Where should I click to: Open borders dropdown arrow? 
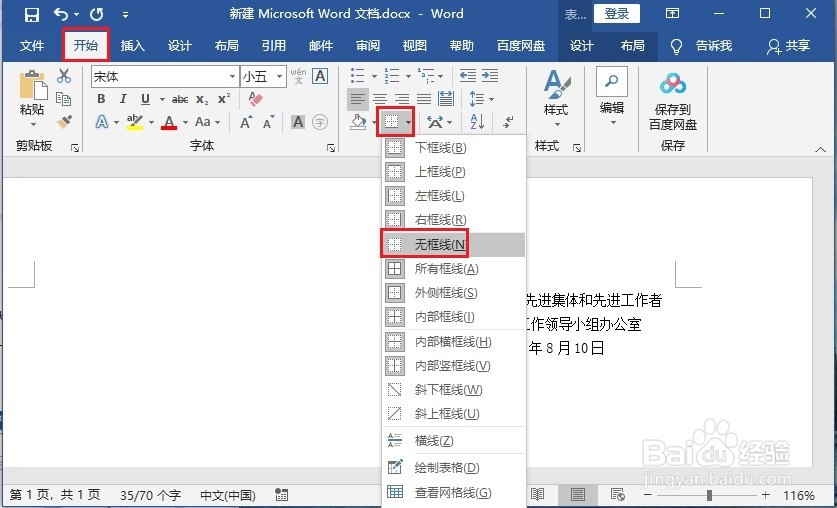[x=408, y=123]
